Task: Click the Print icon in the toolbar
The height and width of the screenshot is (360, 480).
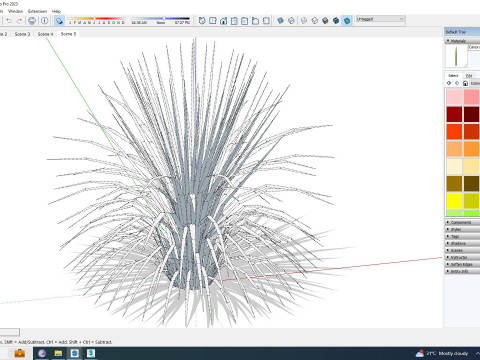Action: (32, 21)
